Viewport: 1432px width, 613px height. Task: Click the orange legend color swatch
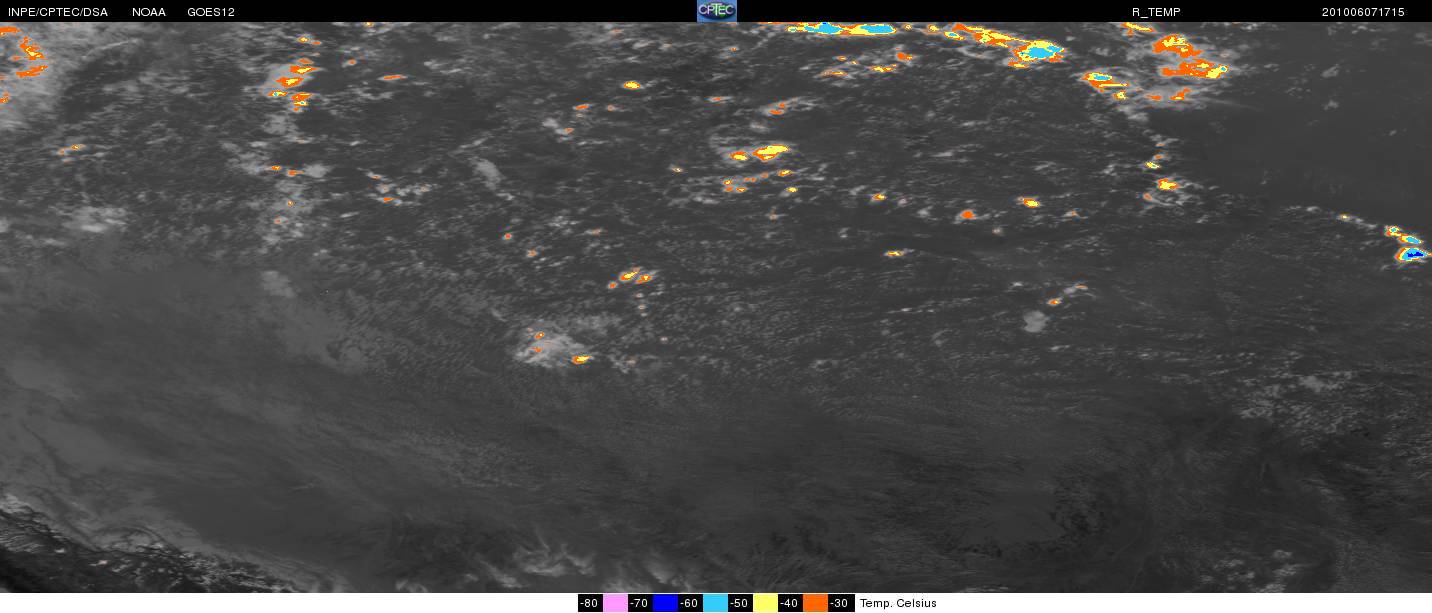click(815, 603)
